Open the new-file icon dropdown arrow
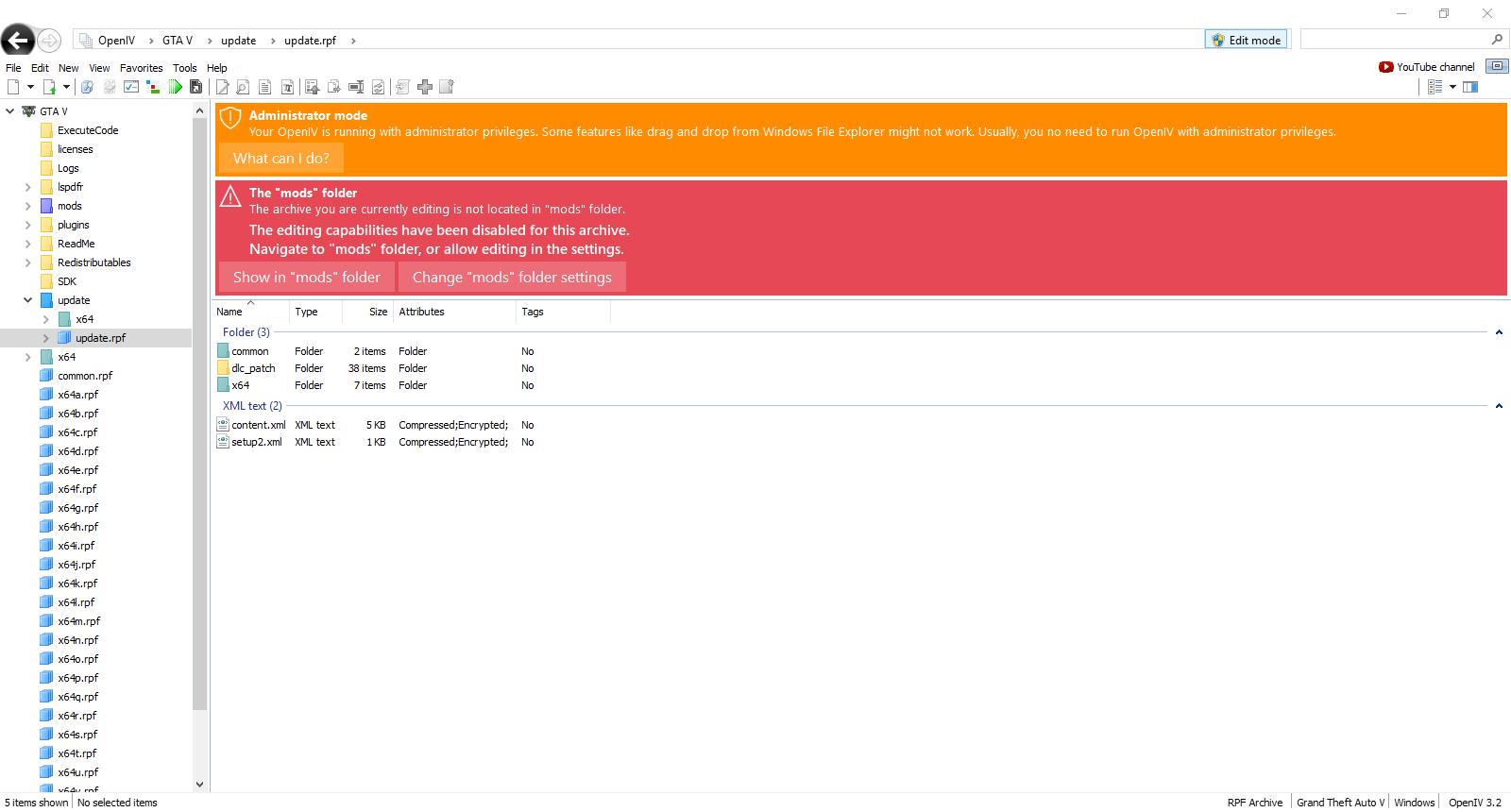 (30, 87)
